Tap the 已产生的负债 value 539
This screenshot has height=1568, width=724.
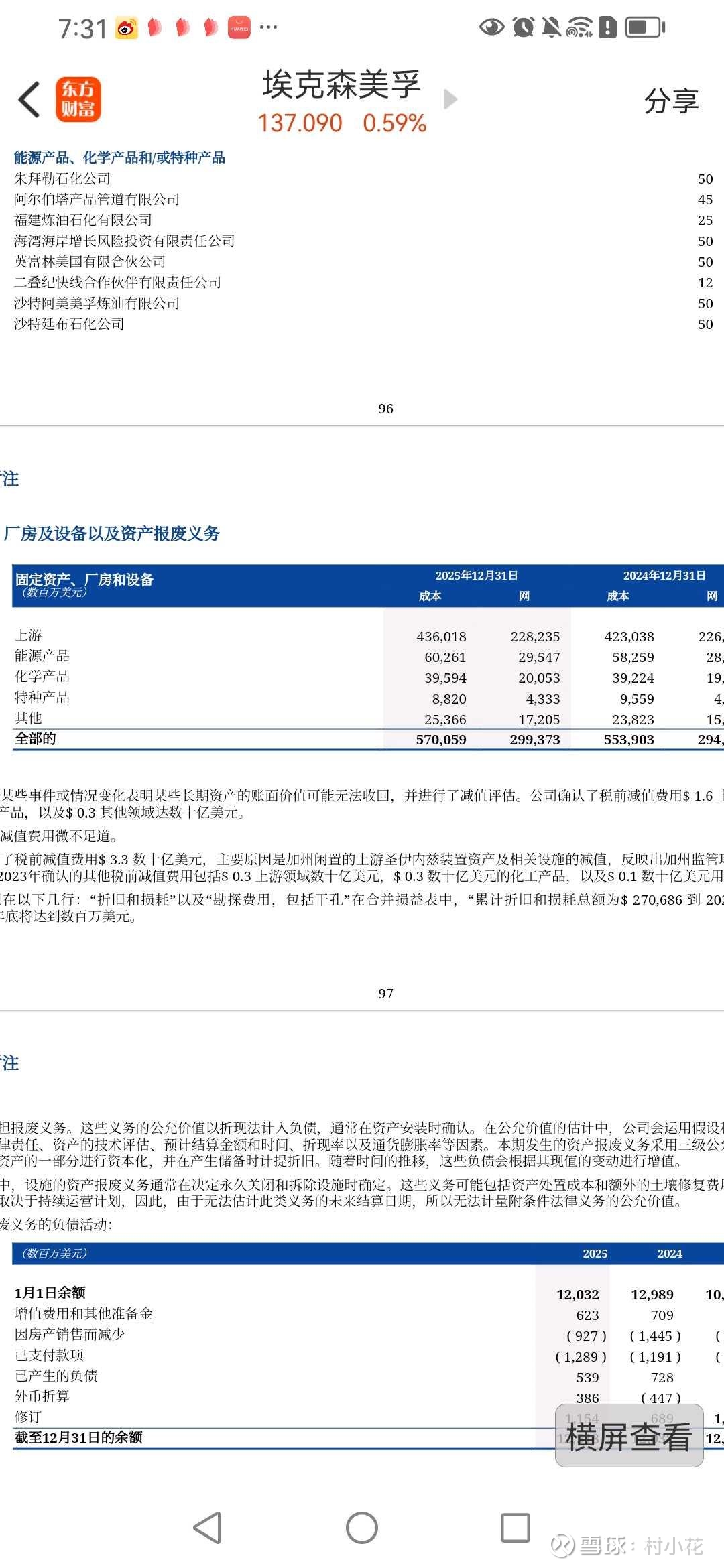587,1378
